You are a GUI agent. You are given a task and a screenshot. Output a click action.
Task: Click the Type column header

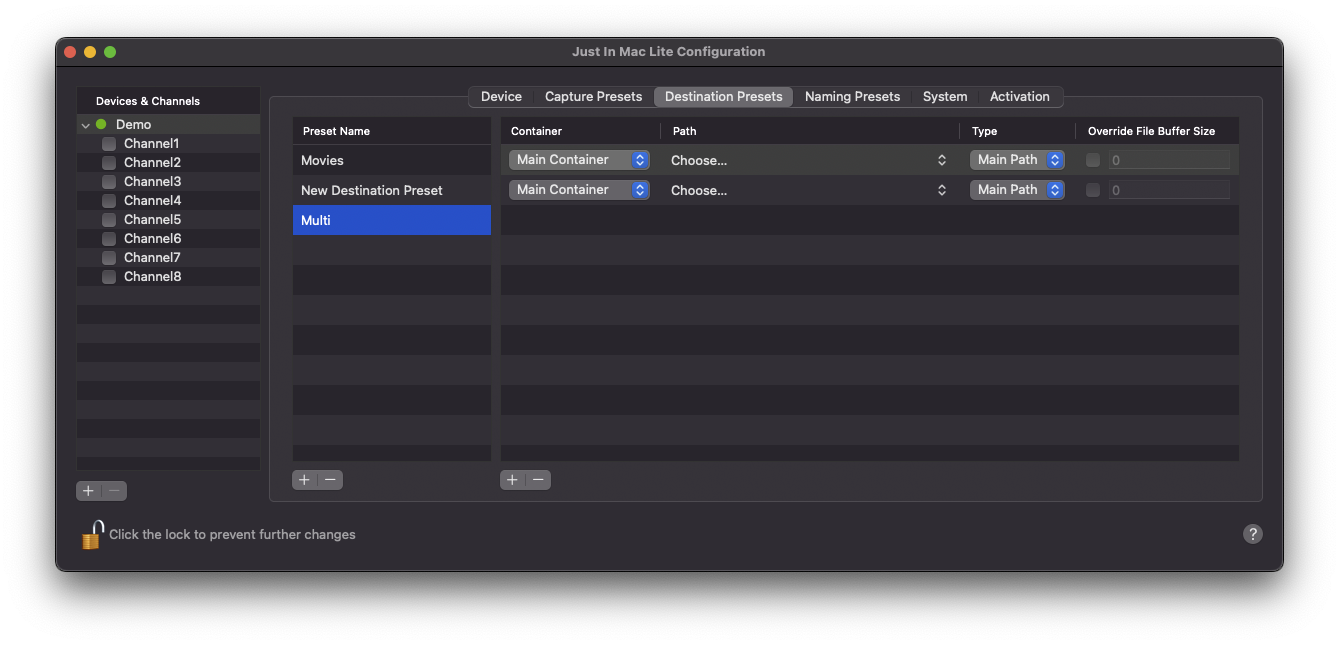coord(1018,131)
